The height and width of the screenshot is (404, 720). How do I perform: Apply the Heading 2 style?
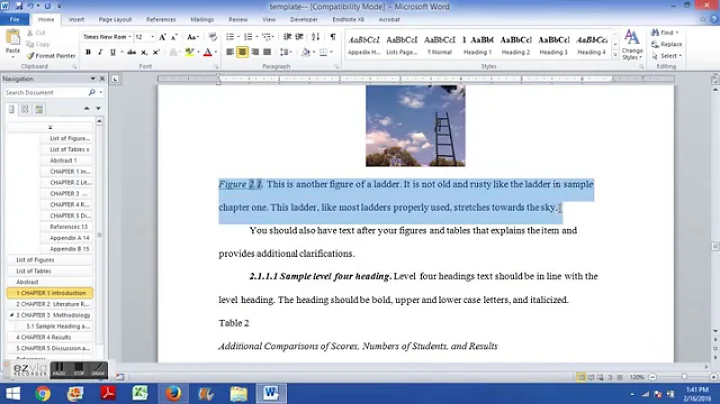(516, 45)
